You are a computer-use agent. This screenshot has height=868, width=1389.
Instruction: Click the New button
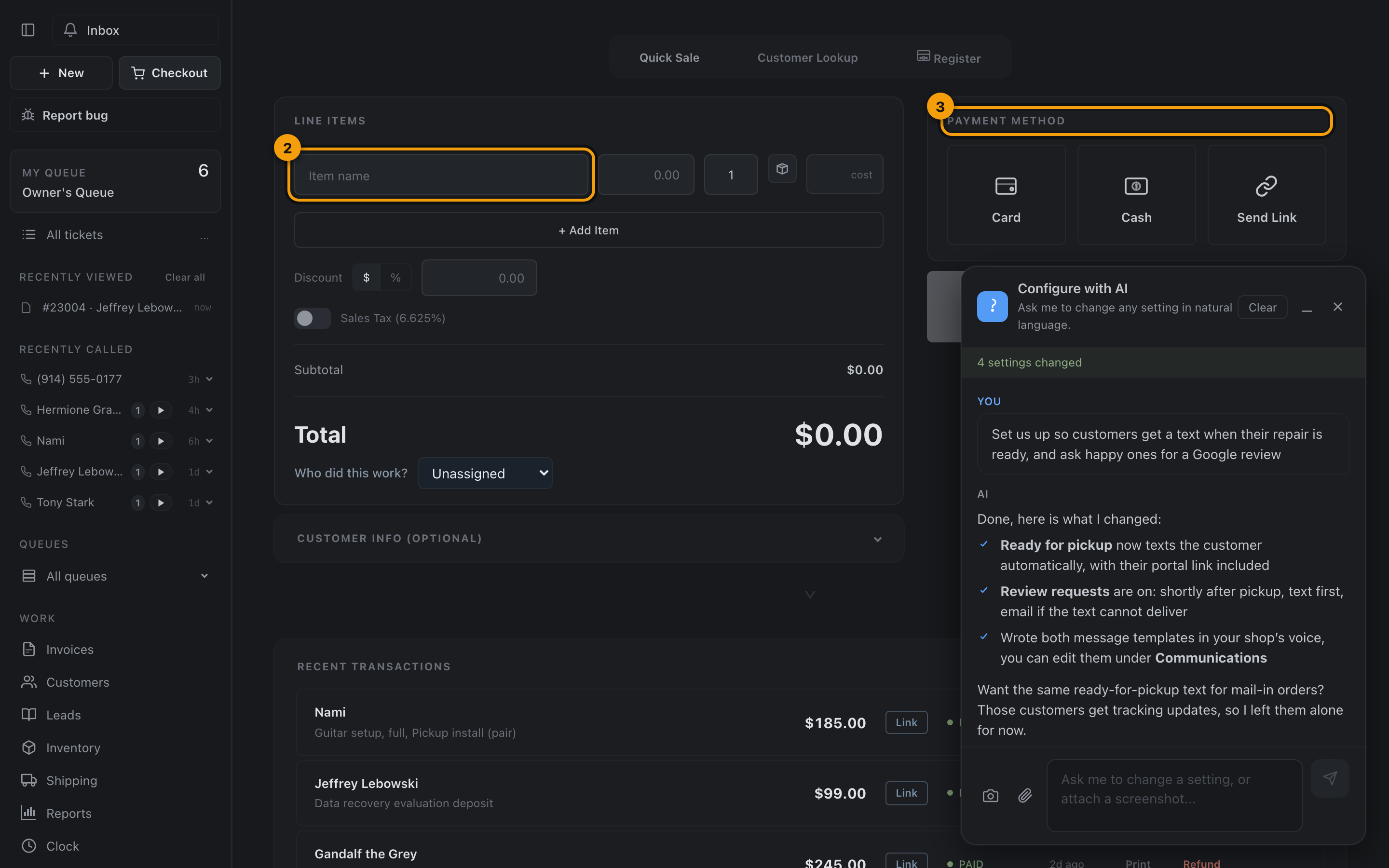pyautogui.click(x=61, y=73)
